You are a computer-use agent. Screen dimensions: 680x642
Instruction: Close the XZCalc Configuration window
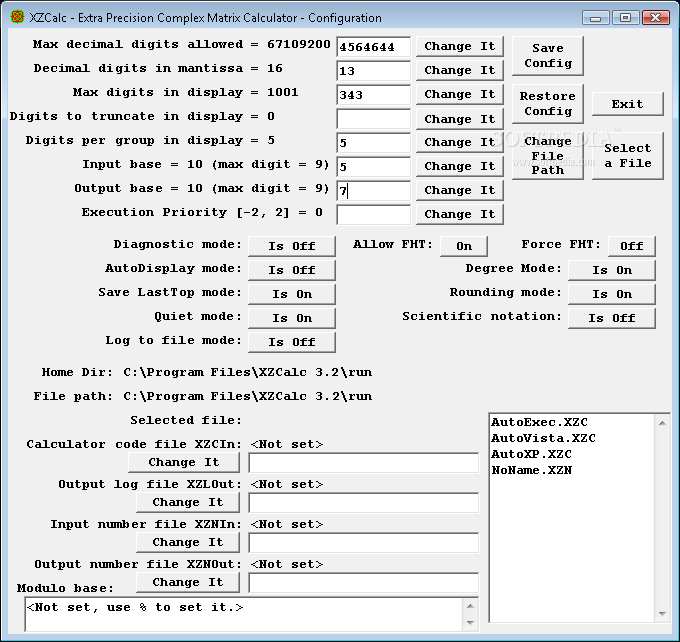click(655, 18)
